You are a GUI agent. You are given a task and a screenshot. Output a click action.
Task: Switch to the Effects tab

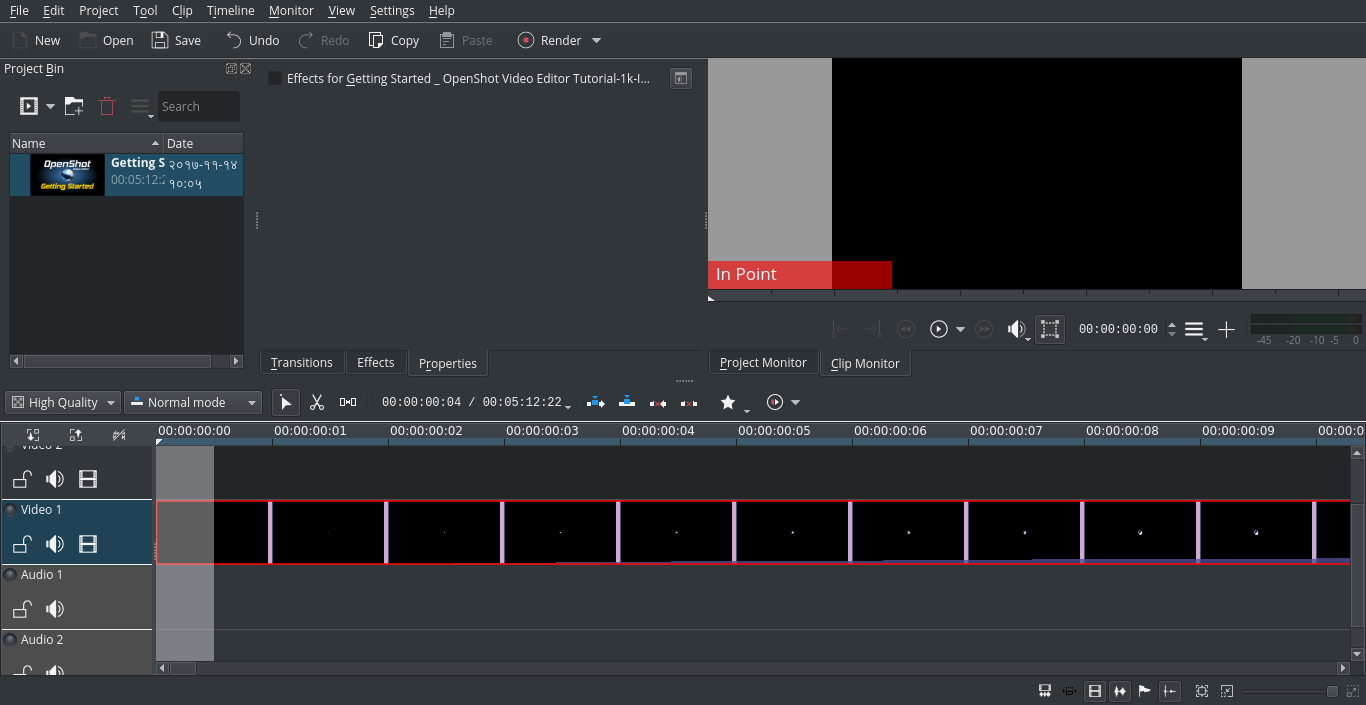(x=376, y=362)
